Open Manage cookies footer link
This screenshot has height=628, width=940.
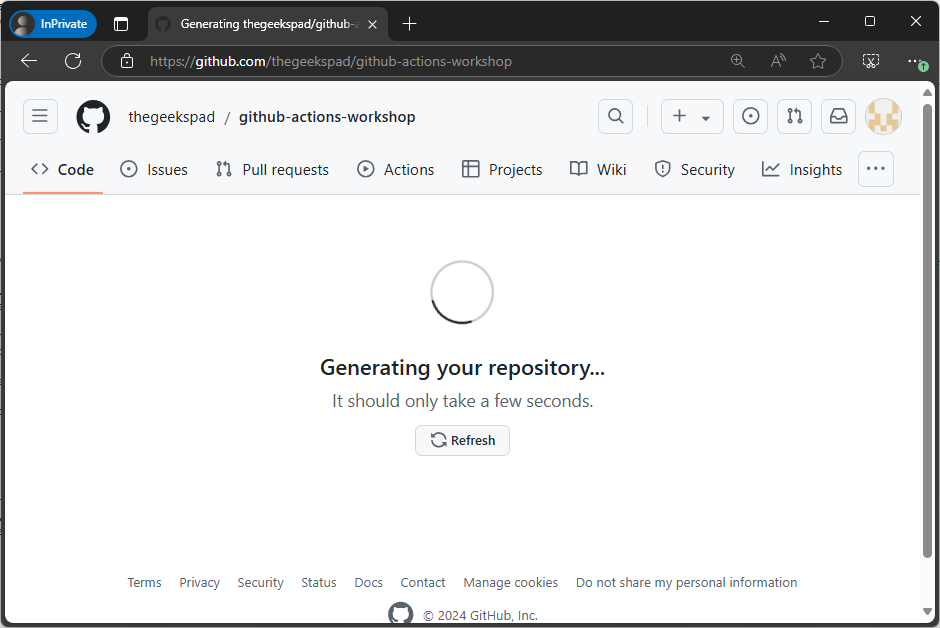pyautogui.click(x=511, y=582)
